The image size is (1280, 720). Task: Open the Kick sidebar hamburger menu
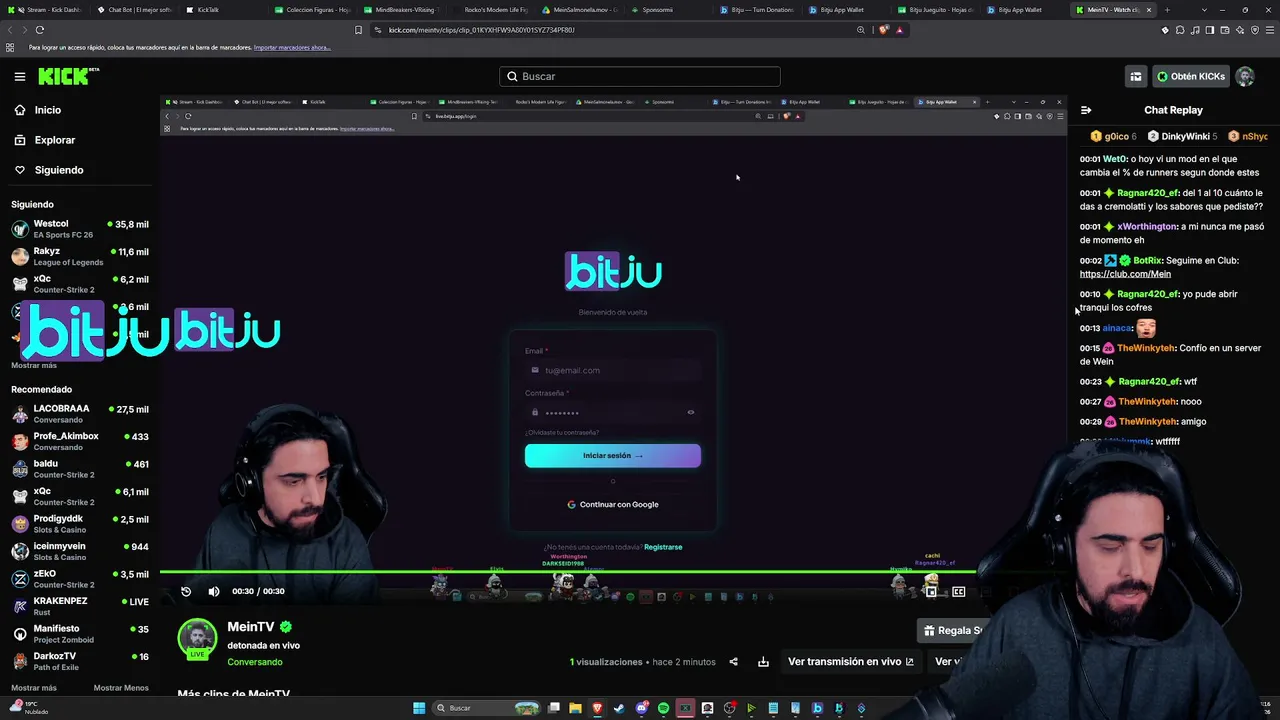tap(19, 76)
